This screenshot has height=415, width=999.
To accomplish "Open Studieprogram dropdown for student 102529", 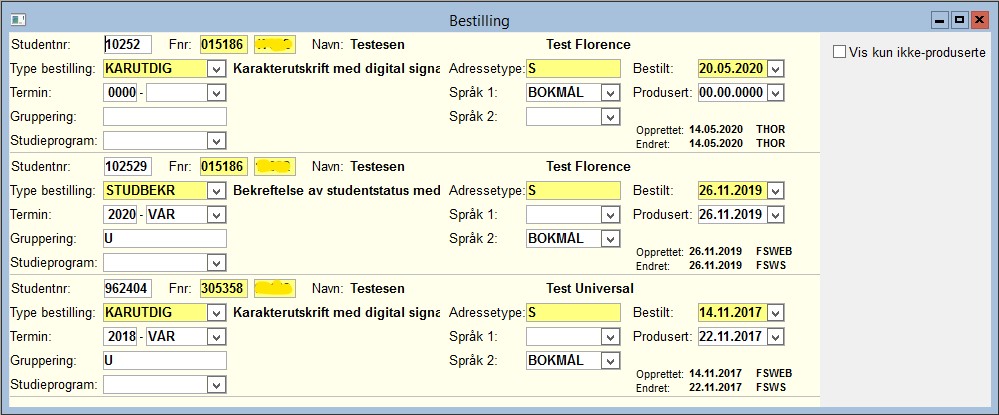I will 217,263.
